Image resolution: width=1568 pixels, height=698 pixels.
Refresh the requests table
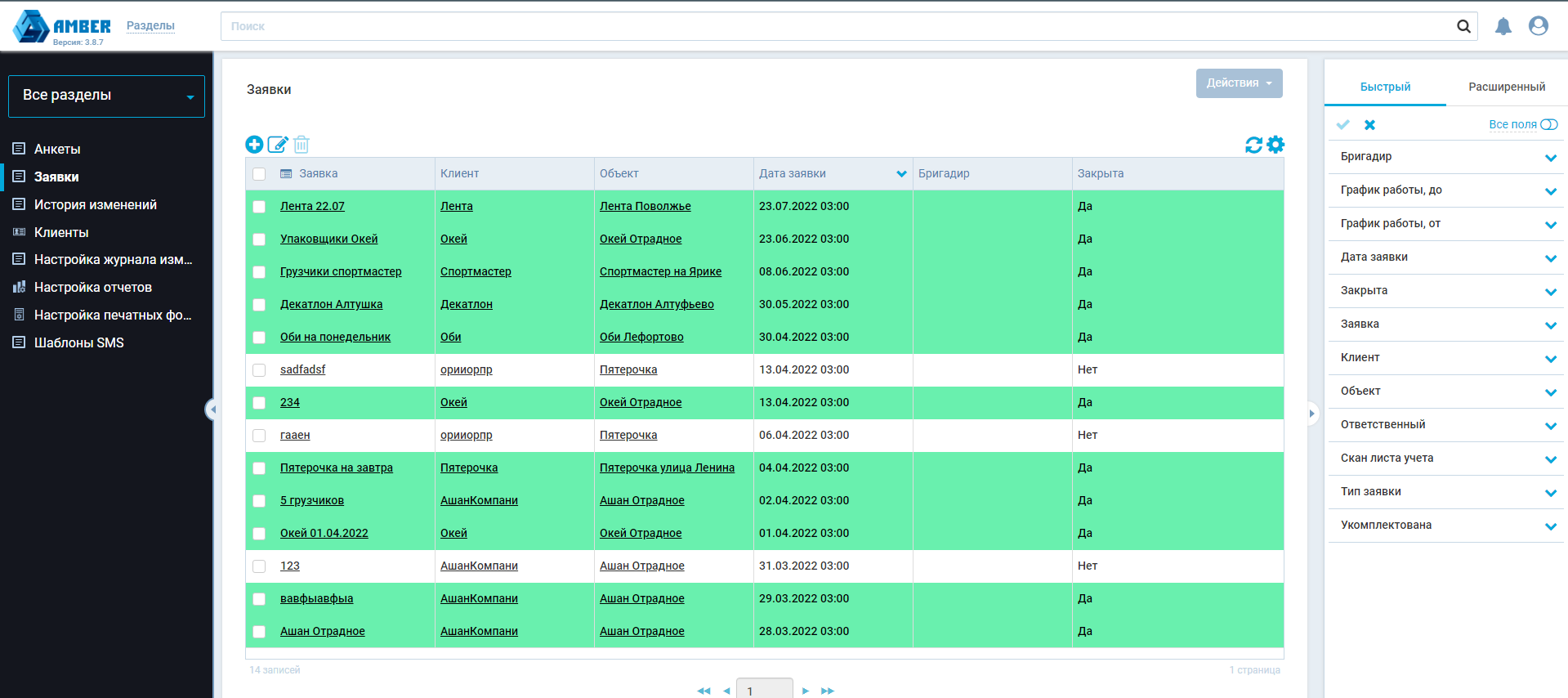tap(1253, 145)
